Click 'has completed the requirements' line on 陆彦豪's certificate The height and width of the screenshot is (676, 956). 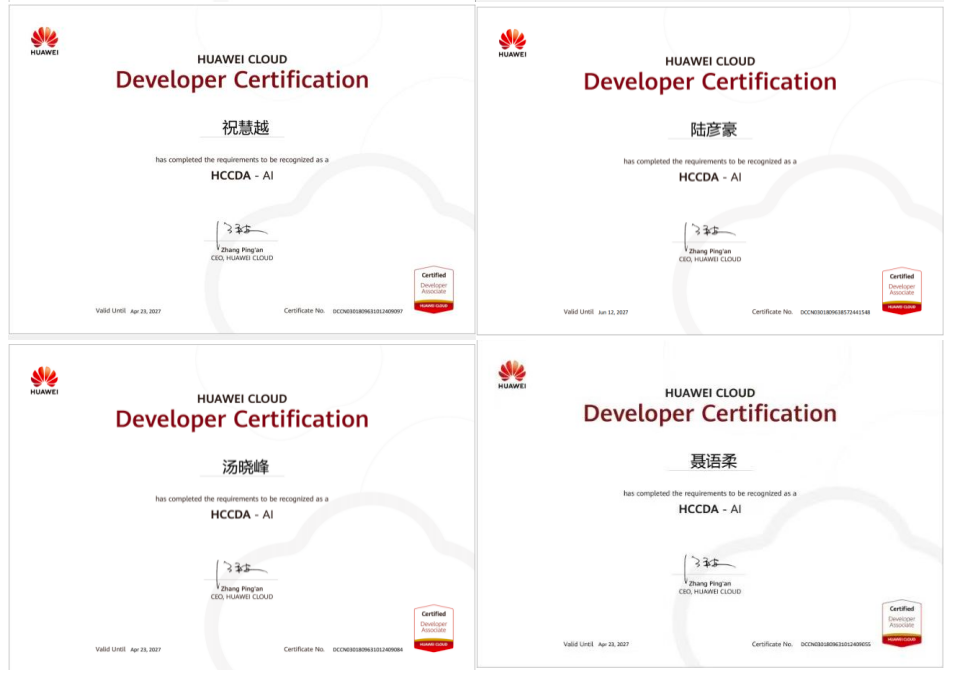tap(710, 162)
